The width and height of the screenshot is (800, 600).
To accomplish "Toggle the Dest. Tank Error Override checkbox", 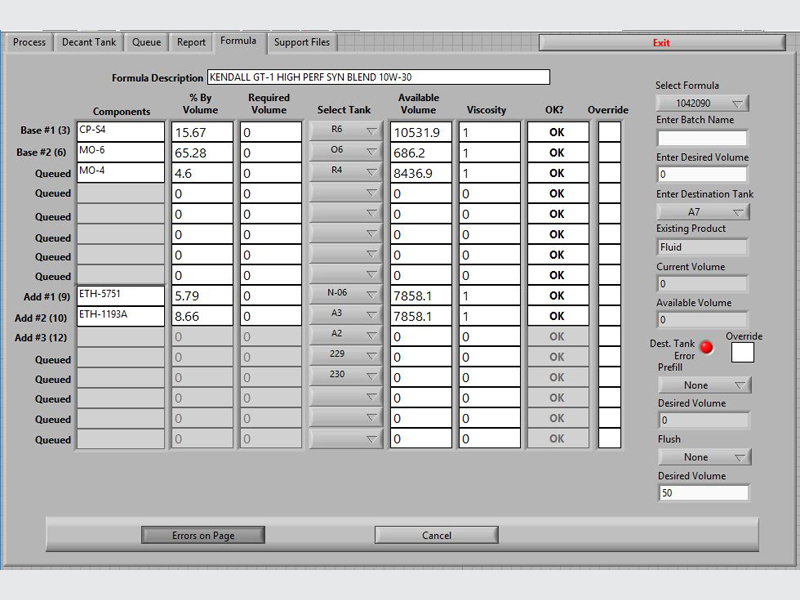I will tap(742, 353).
